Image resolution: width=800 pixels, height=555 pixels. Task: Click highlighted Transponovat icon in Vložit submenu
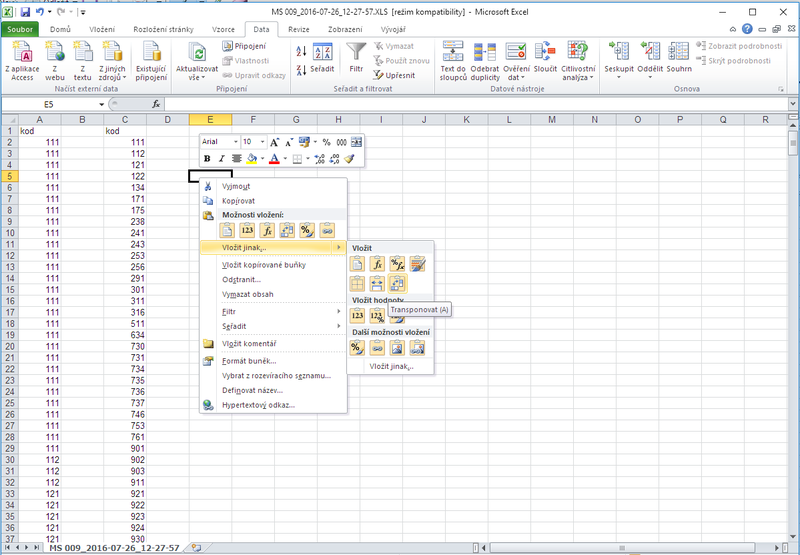397,283
